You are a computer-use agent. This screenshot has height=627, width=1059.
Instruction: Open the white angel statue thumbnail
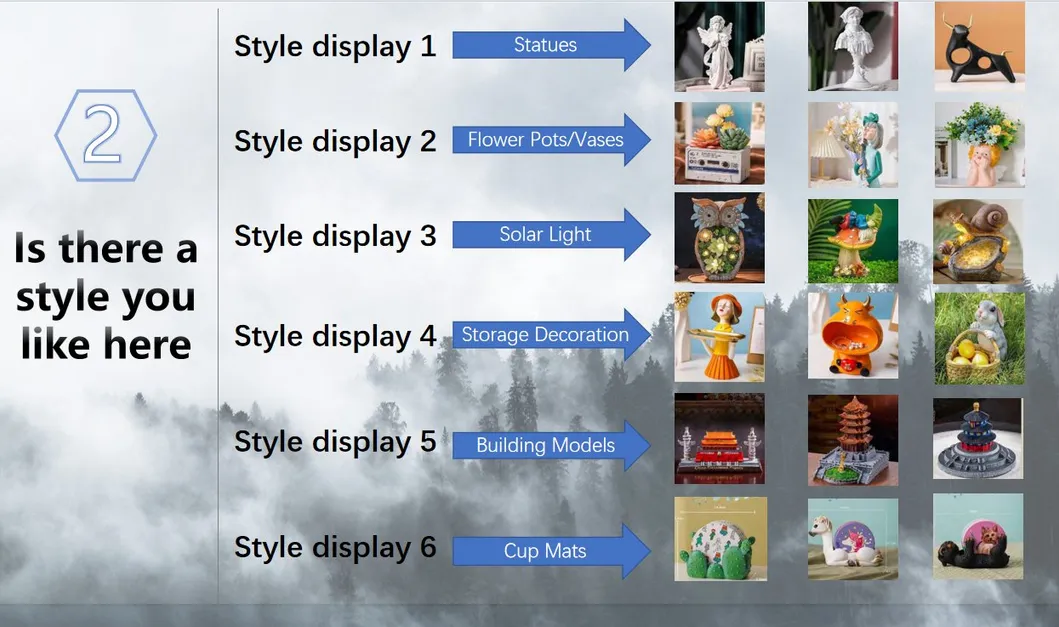[x=719, y=45]
